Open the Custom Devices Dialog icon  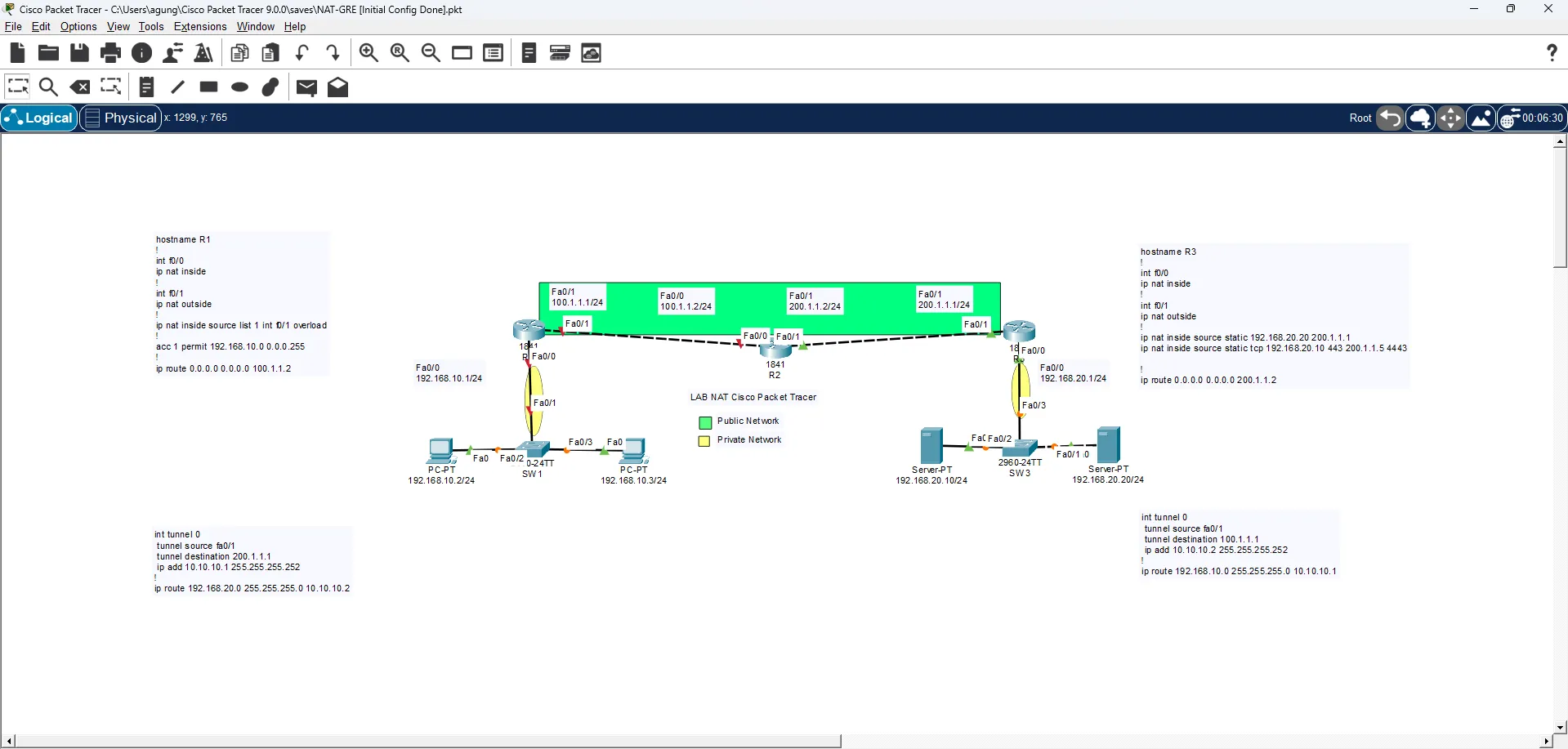493,53
